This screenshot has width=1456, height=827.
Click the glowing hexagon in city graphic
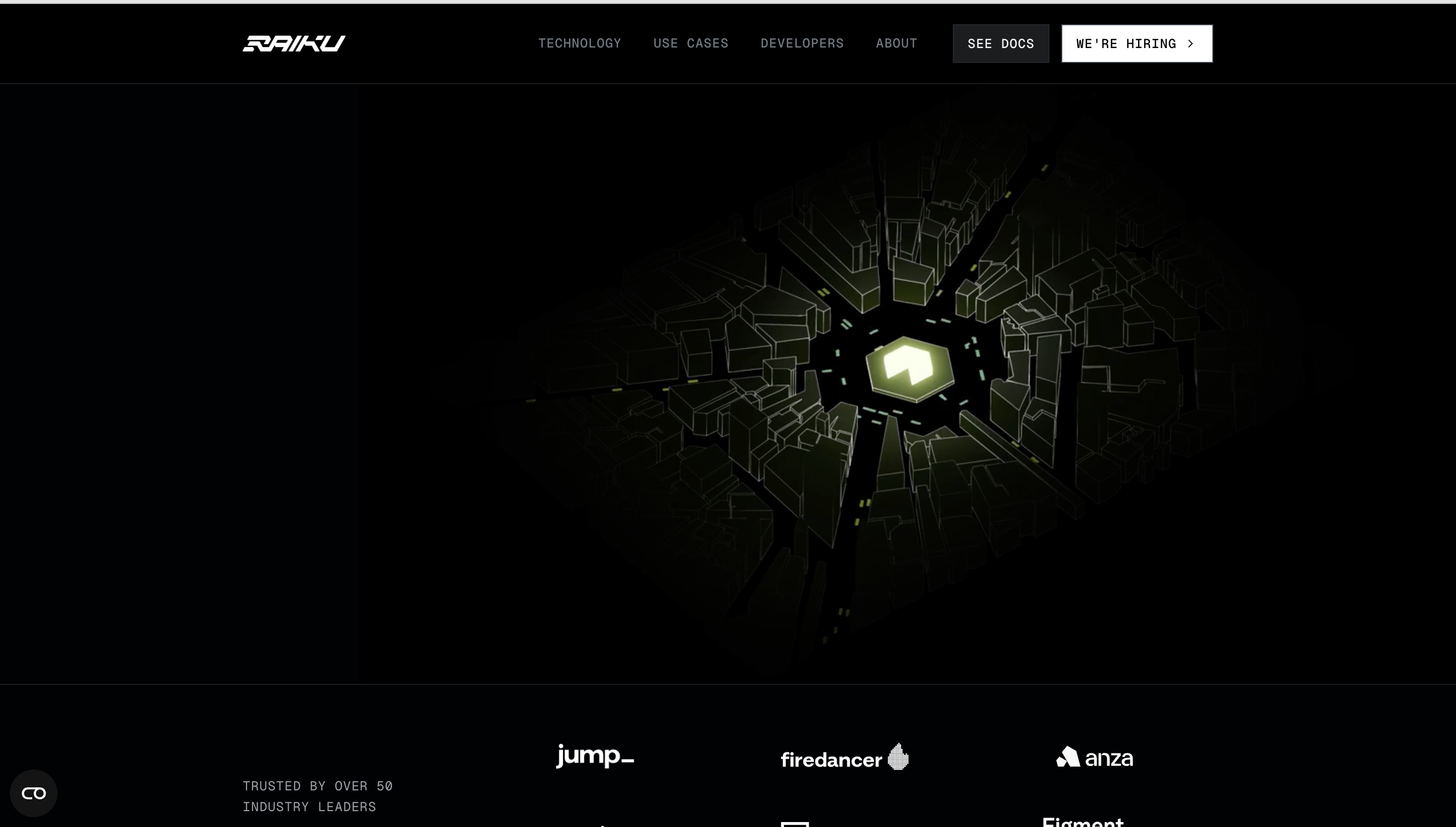click(909, 369)
